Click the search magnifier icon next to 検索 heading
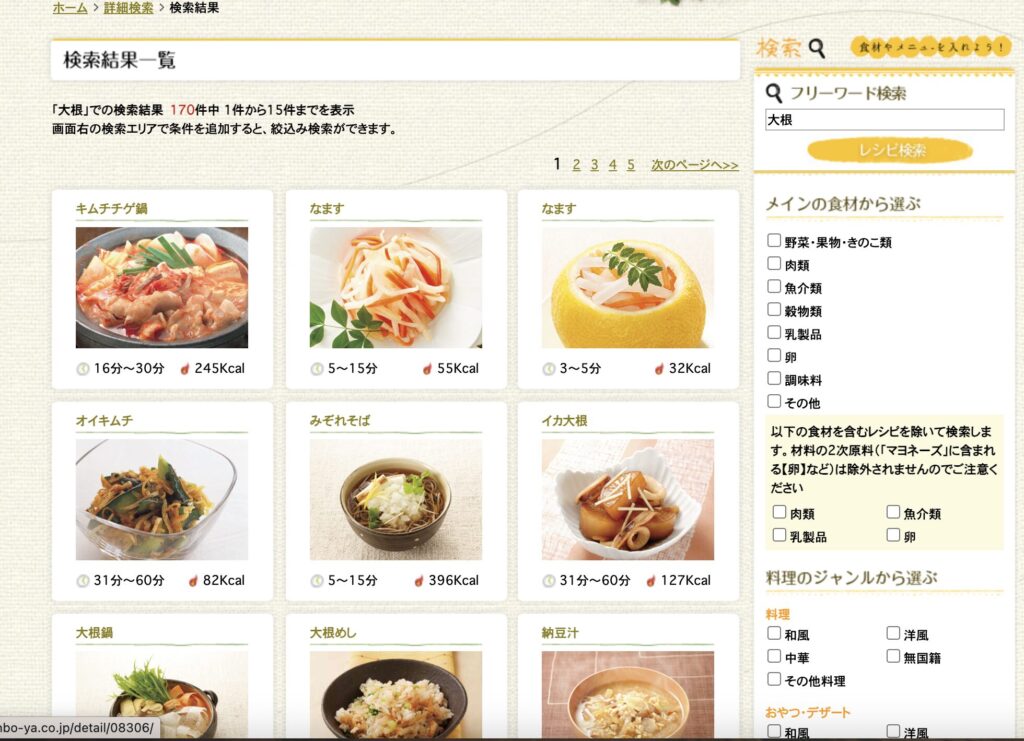1024x741 pixels. pyautogui.click(x=817, y=48)
